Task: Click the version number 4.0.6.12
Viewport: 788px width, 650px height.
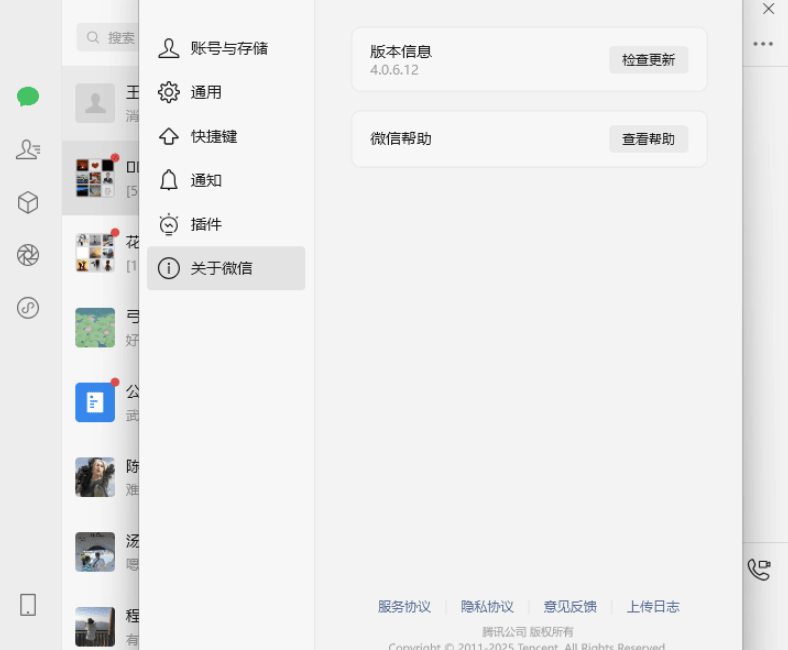Action: tap(394, 70)
